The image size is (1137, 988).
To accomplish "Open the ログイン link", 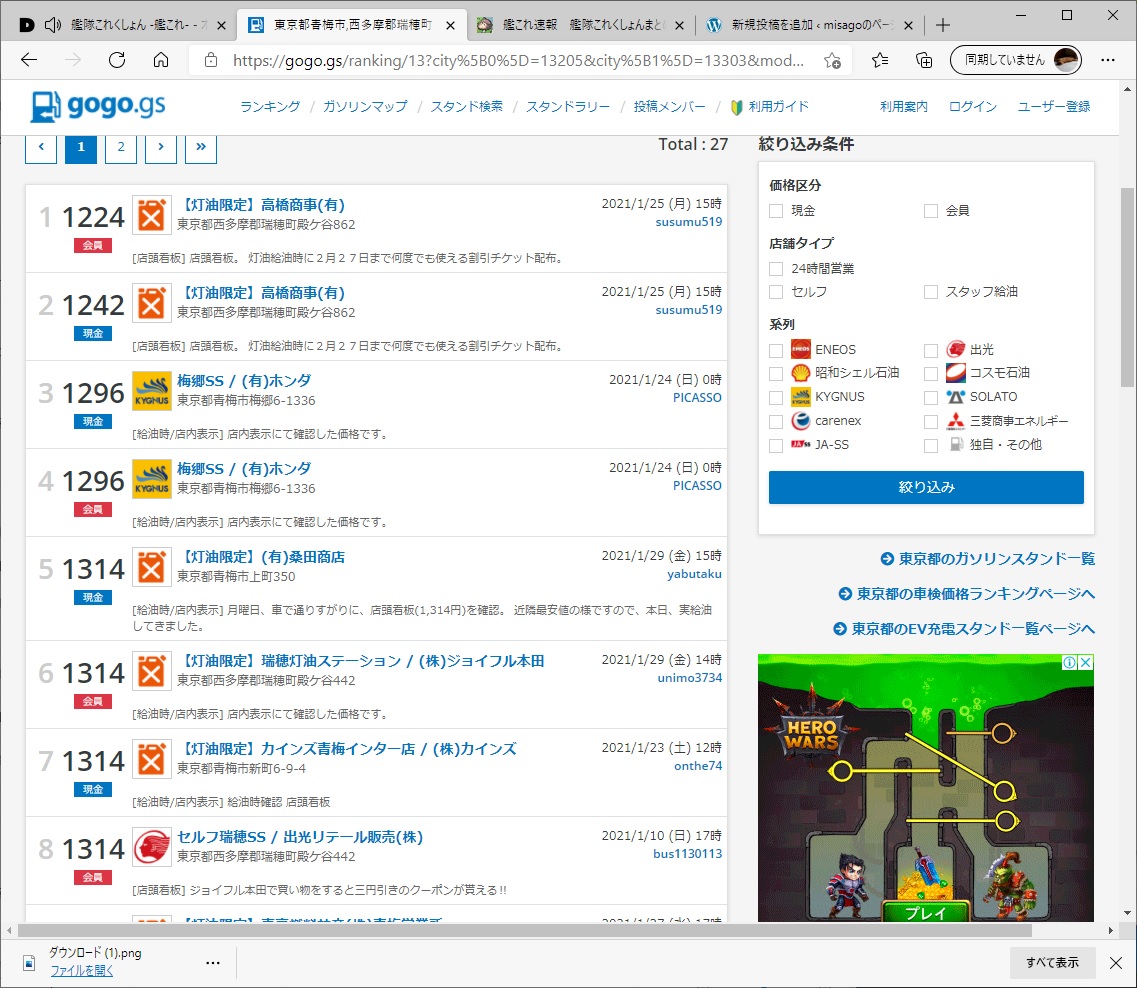I will (x=972, y=107).
